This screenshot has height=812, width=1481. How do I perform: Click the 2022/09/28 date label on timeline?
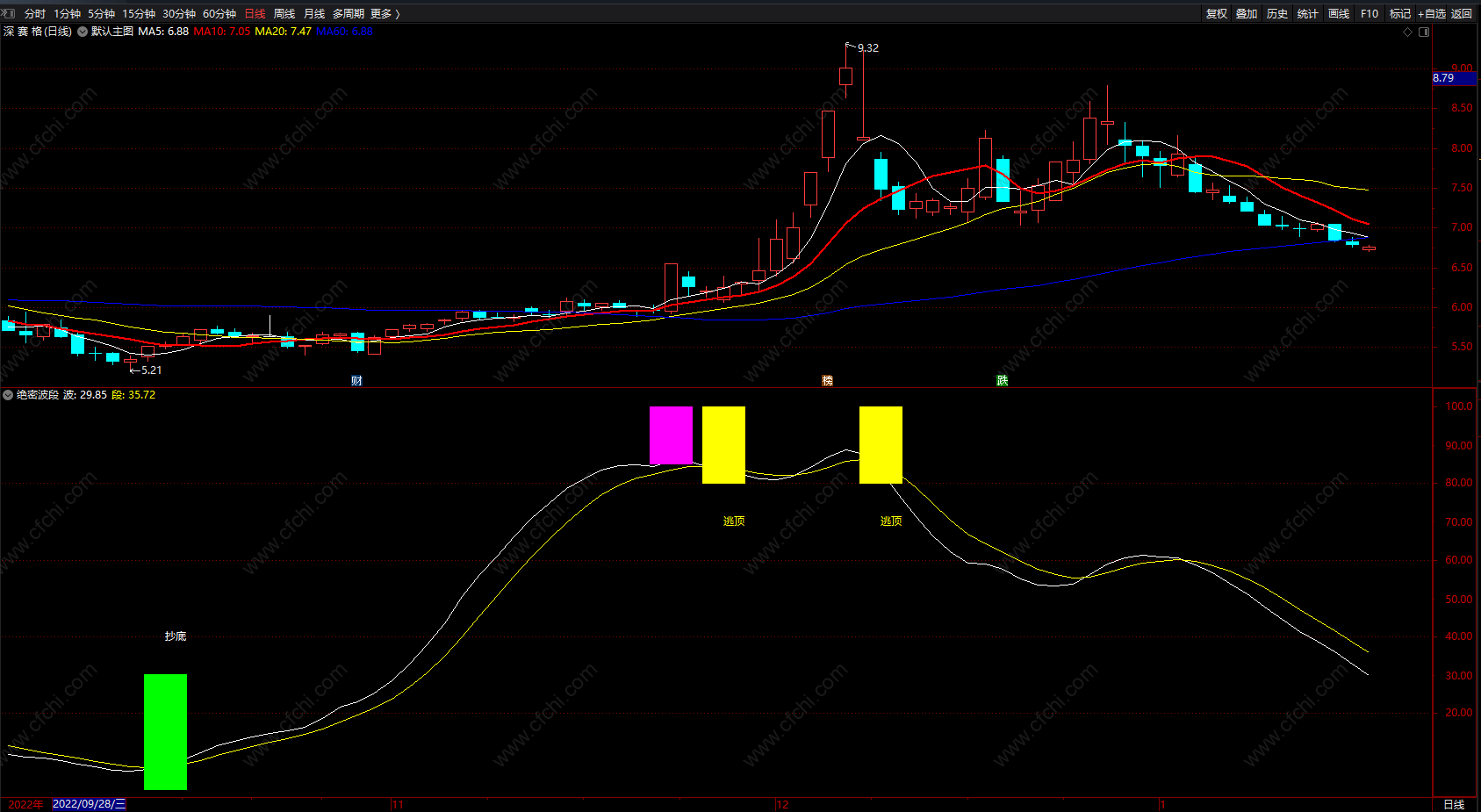(x=89, y=804)
